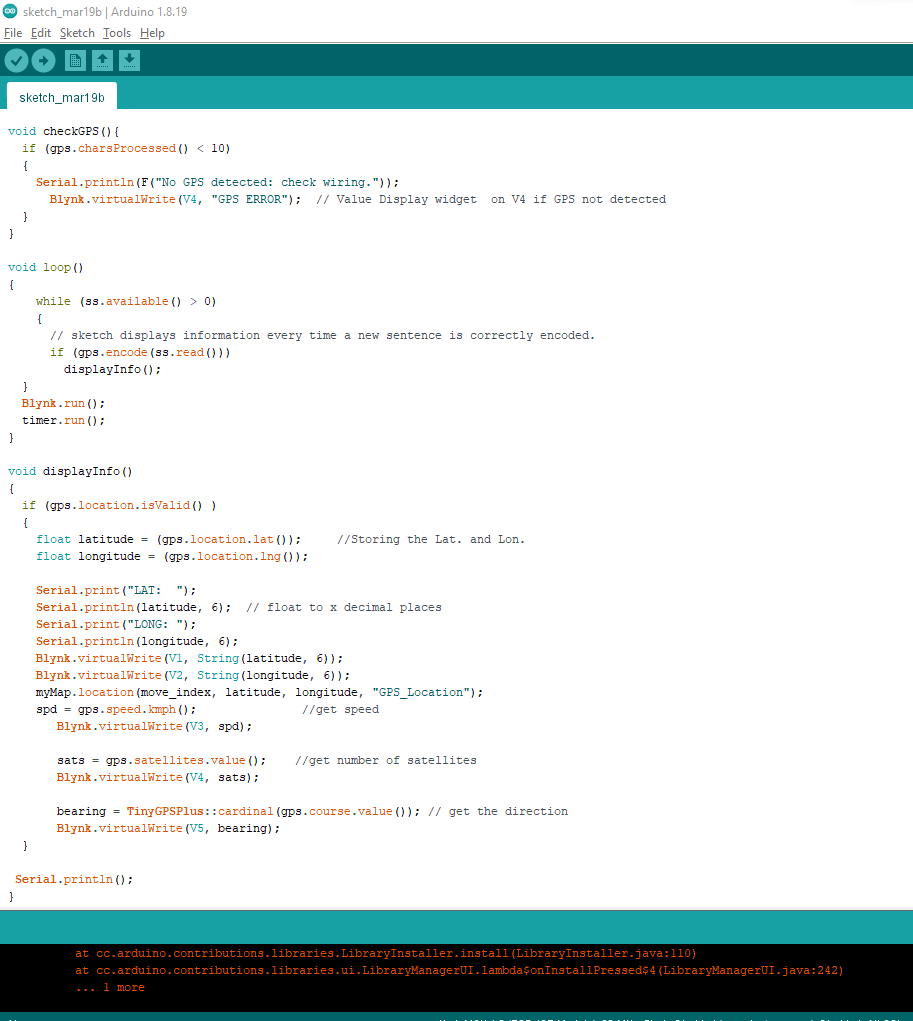Click the 'spd = gps.speed.kmph();' statement
This screenshot has width=913, height=1021.
[116, 710]
